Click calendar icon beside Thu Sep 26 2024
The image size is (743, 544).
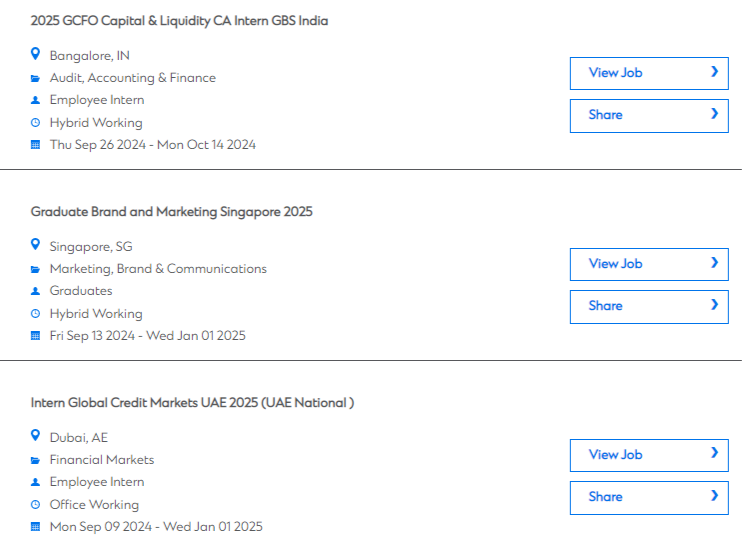point(35,145)
